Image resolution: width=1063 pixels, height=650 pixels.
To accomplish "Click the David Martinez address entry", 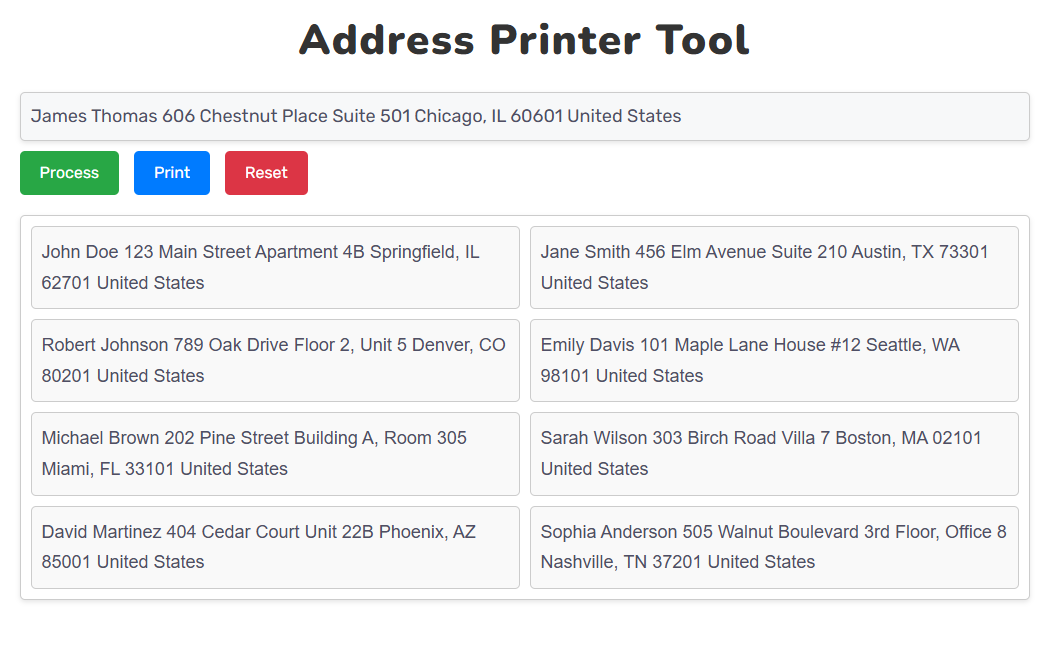I will pos(275,547).
